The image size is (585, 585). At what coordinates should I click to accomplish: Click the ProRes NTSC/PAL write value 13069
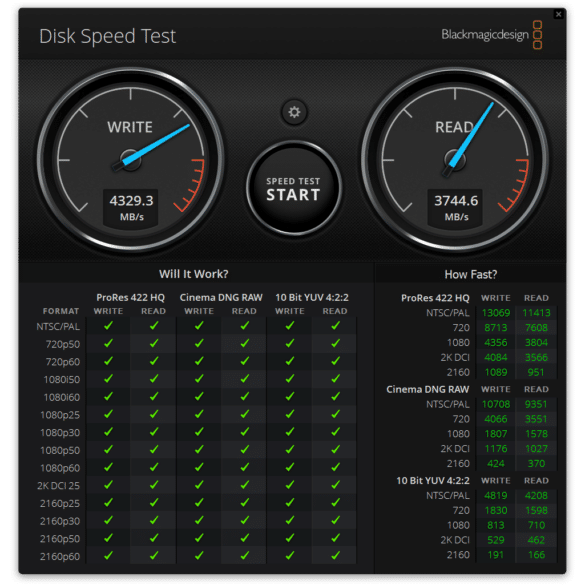(495, 313)
